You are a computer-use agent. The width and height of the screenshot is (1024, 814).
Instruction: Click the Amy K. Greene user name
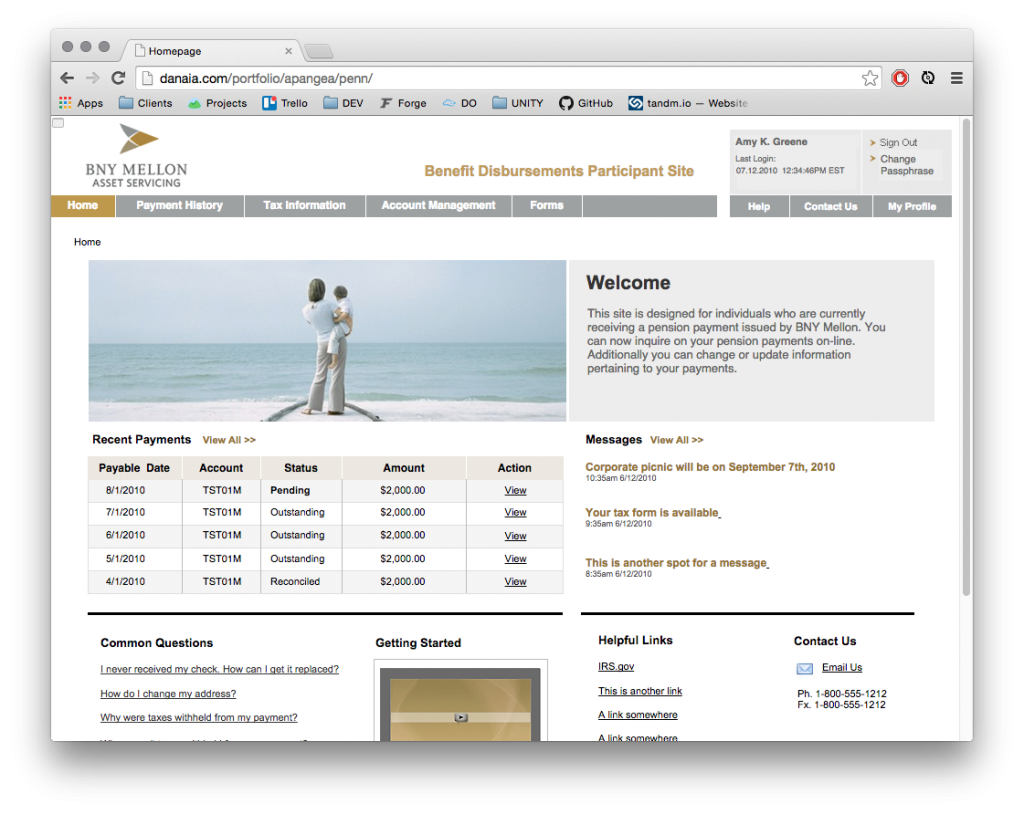click(x=771, y=142)
